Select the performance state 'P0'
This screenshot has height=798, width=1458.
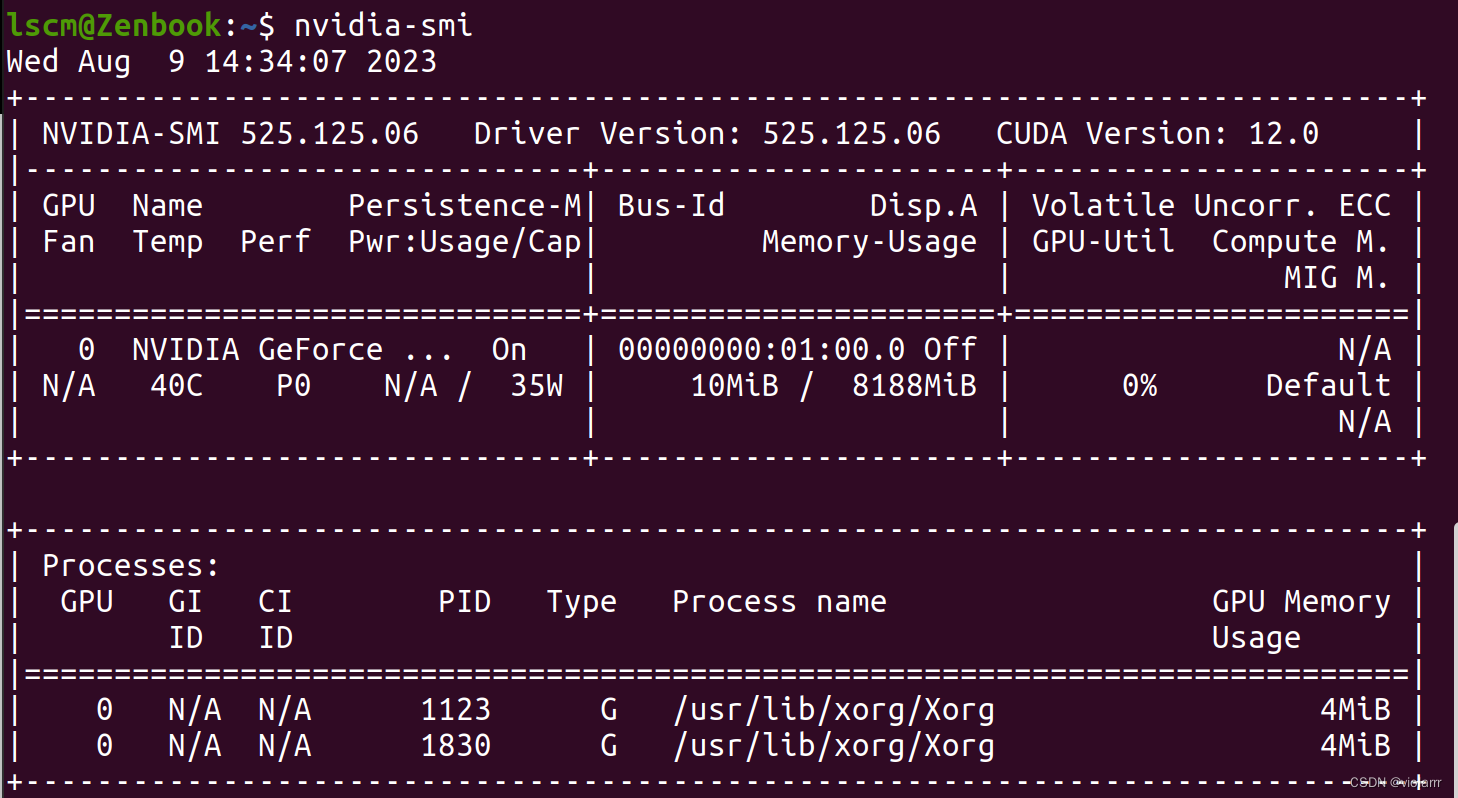(x=293, y=386)
